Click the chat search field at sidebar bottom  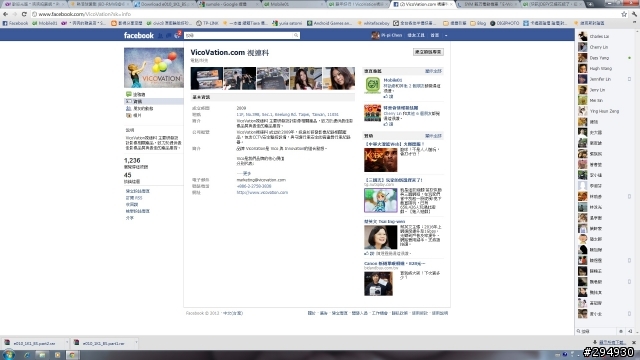597,331
